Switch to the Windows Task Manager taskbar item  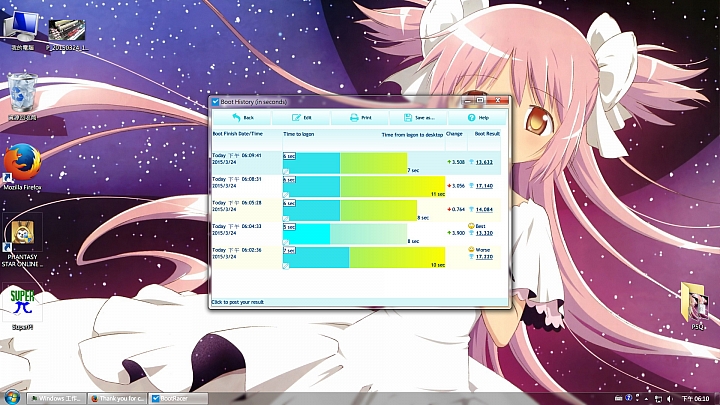point(57,399)
